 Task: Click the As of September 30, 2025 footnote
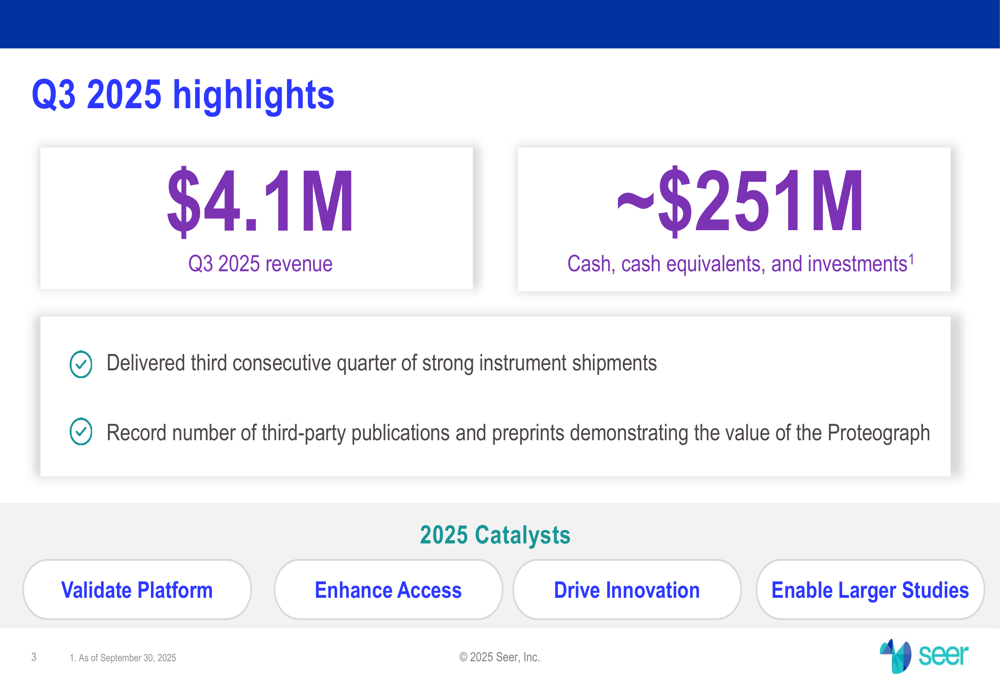123,658
